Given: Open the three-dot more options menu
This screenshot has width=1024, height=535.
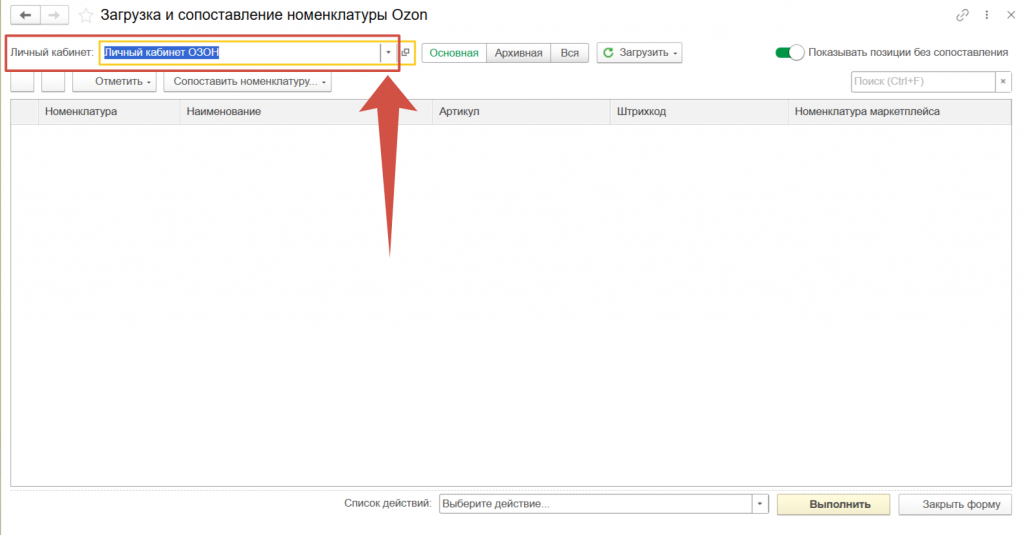Looking at the screenshot, I should click(x=986, y=16).
